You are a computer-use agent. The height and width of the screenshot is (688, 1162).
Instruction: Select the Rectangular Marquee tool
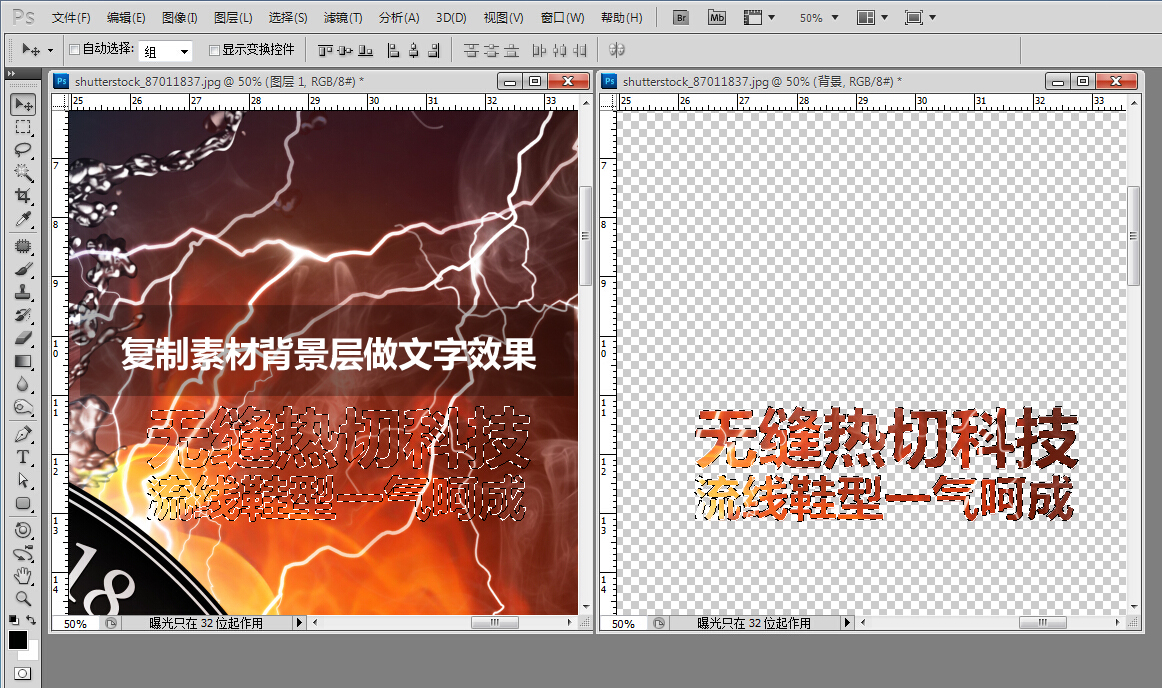[24, 128]
